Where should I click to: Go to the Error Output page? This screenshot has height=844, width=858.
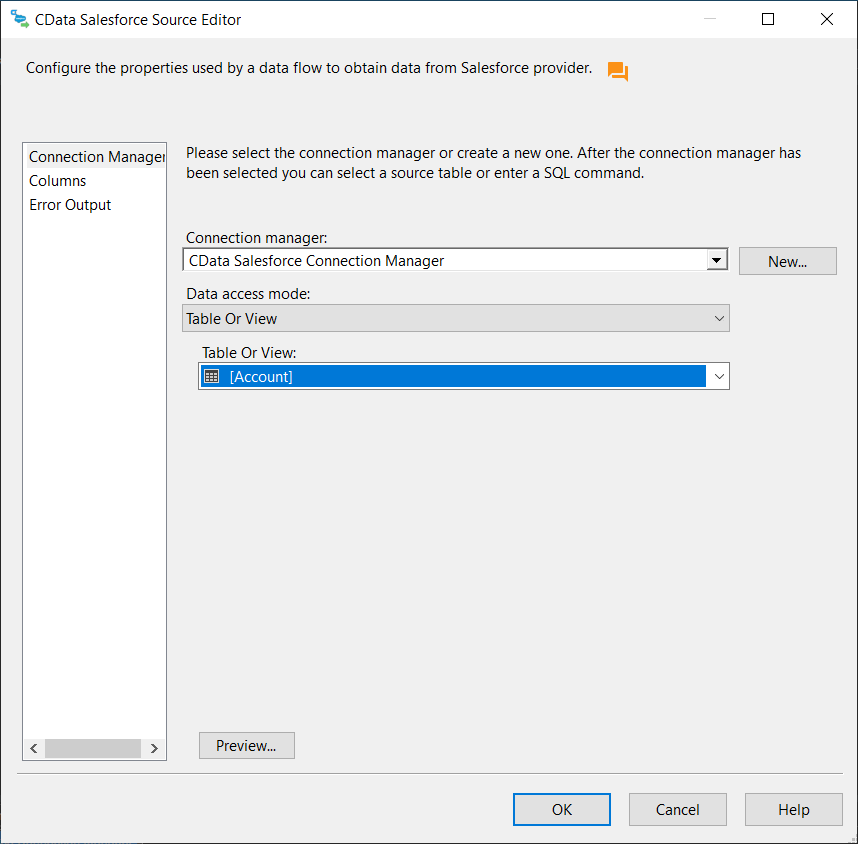[x=70, y=205]
